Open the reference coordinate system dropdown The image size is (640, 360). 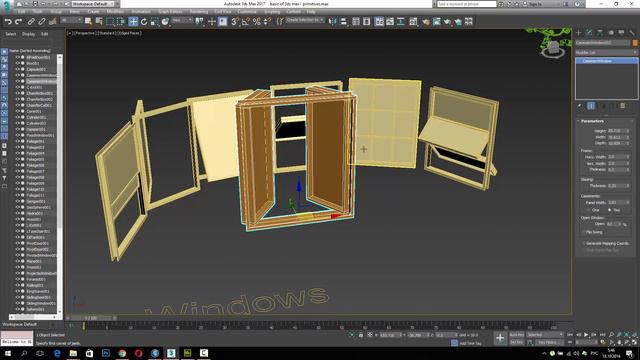[182, 20]
